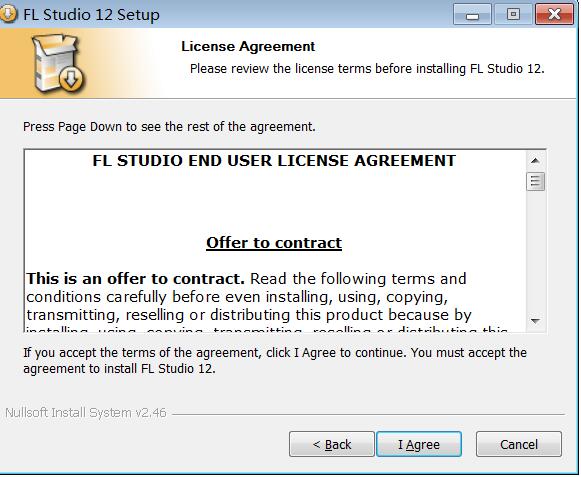Click the license scrollbar thumb grip
The width and height of the screenshot is (581, 477).
click(x=535, y=181)
